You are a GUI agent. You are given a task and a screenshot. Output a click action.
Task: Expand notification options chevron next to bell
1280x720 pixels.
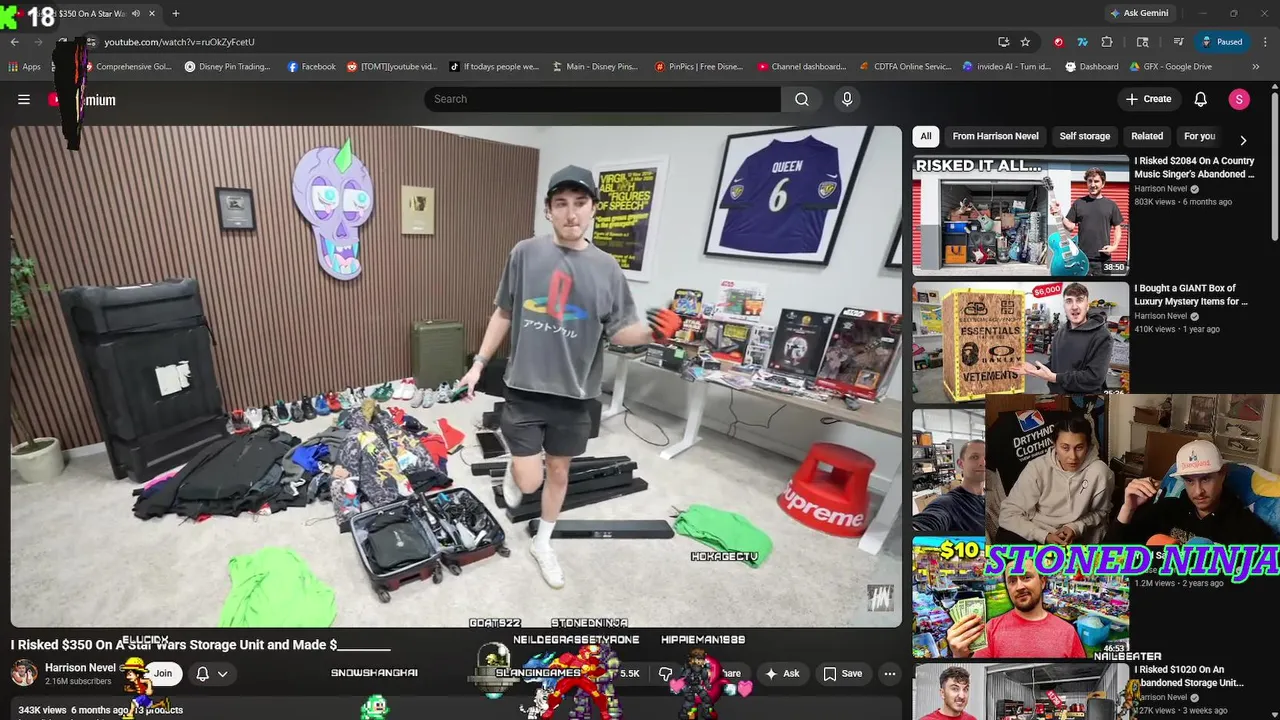223,674
